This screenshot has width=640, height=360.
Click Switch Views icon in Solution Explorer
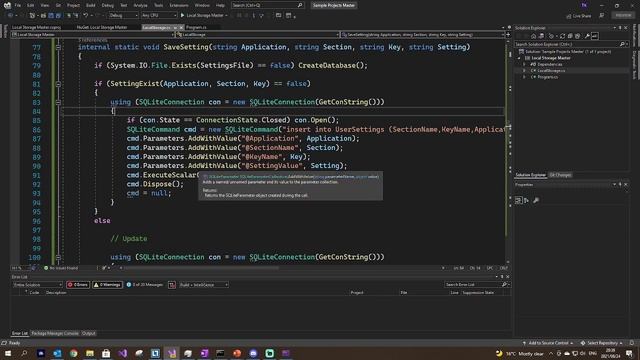(541, 36)
